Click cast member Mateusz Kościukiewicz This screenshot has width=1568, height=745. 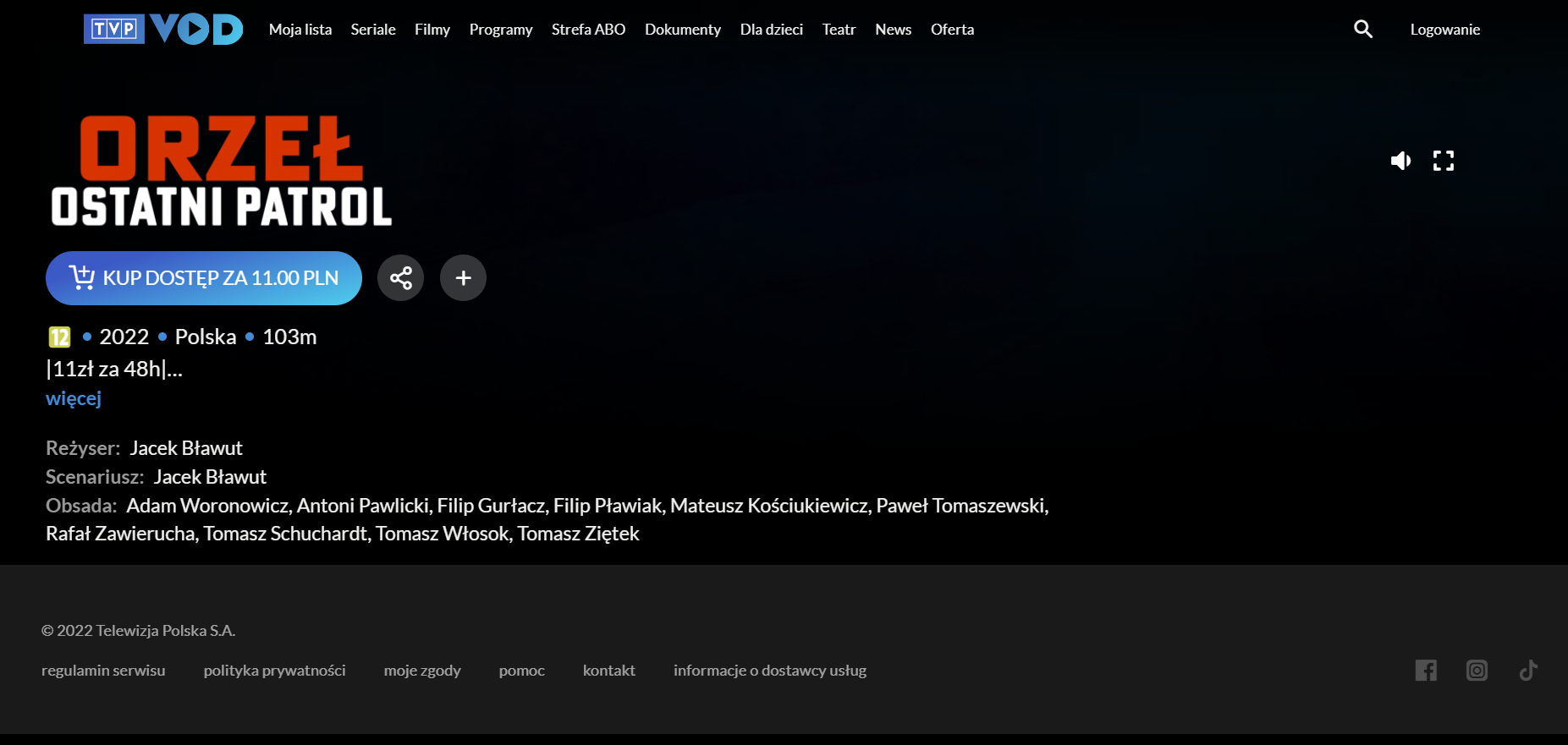click(768, 506)
